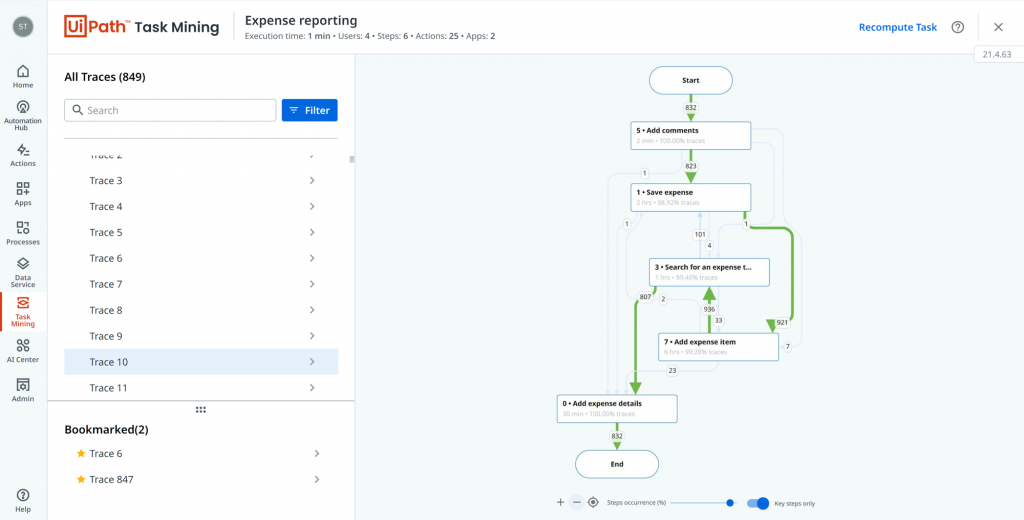
Task: Click the version 21.4.63 label
Action: point(997,55)
